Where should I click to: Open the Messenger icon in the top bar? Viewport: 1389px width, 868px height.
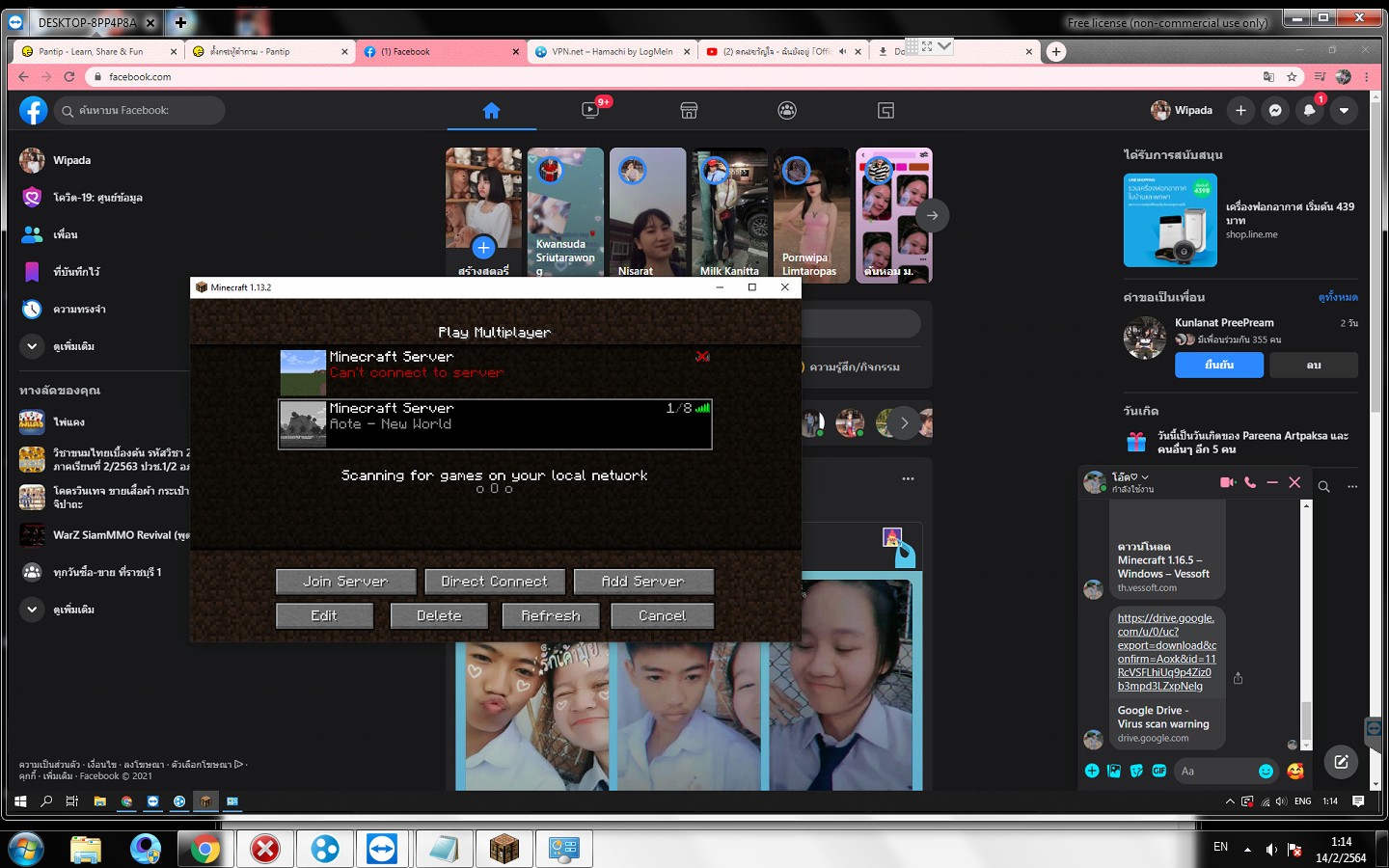pyautogui.click(x=1275, y=111)
